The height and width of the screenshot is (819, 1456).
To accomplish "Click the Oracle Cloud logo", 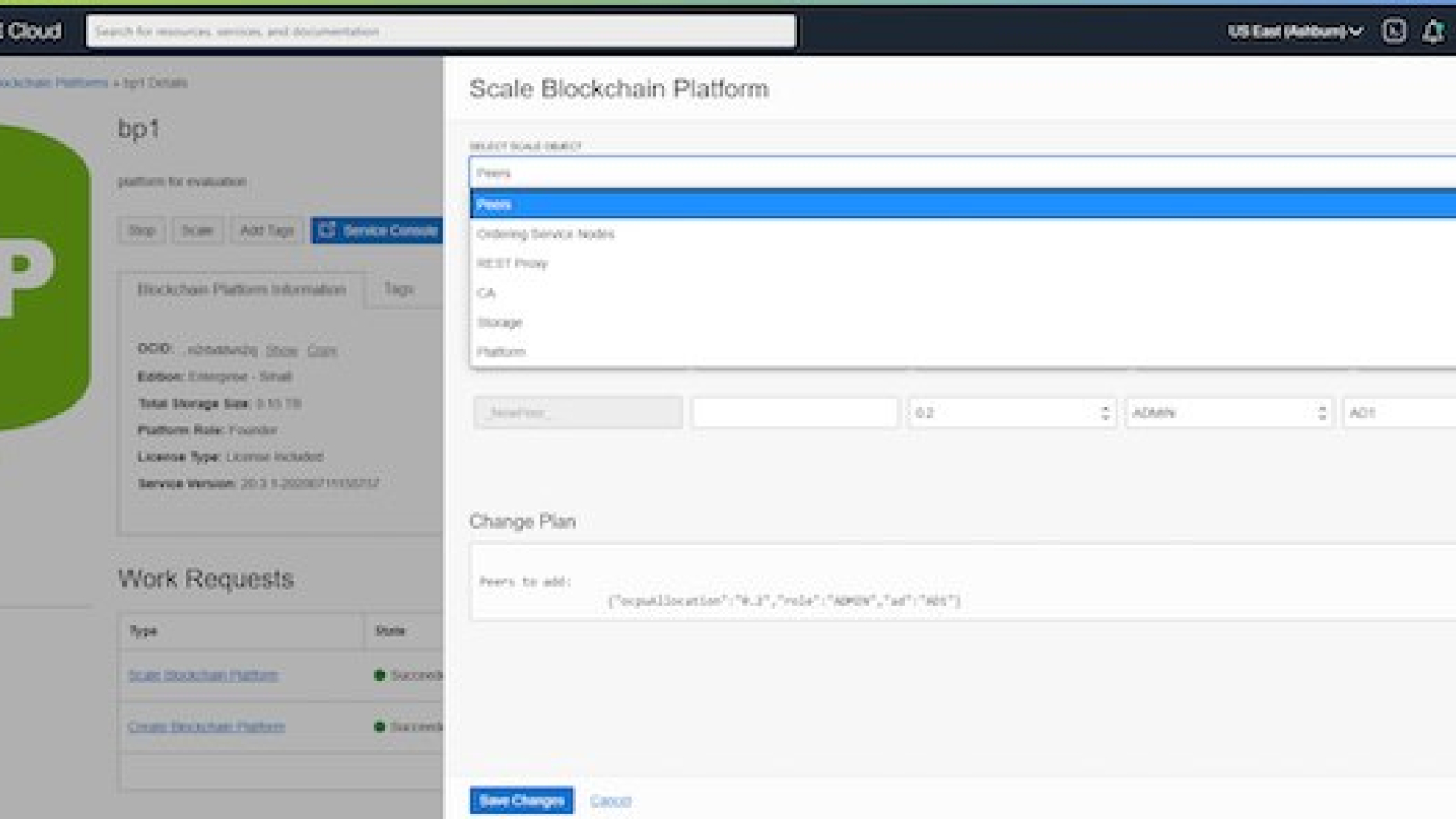I will tap(32, 31).
